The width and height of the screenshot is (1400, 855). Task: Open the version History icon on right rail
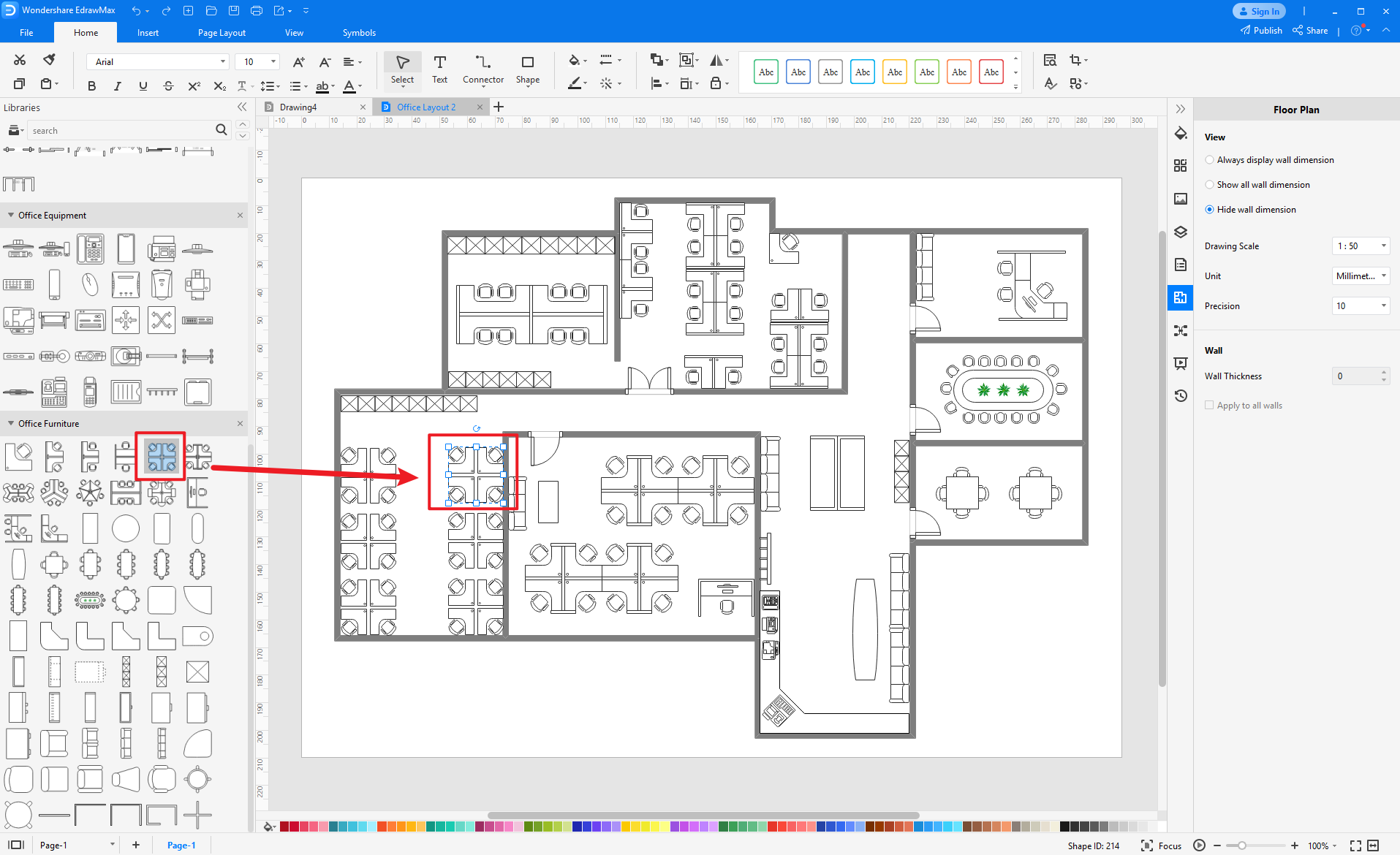point(1181,395)
